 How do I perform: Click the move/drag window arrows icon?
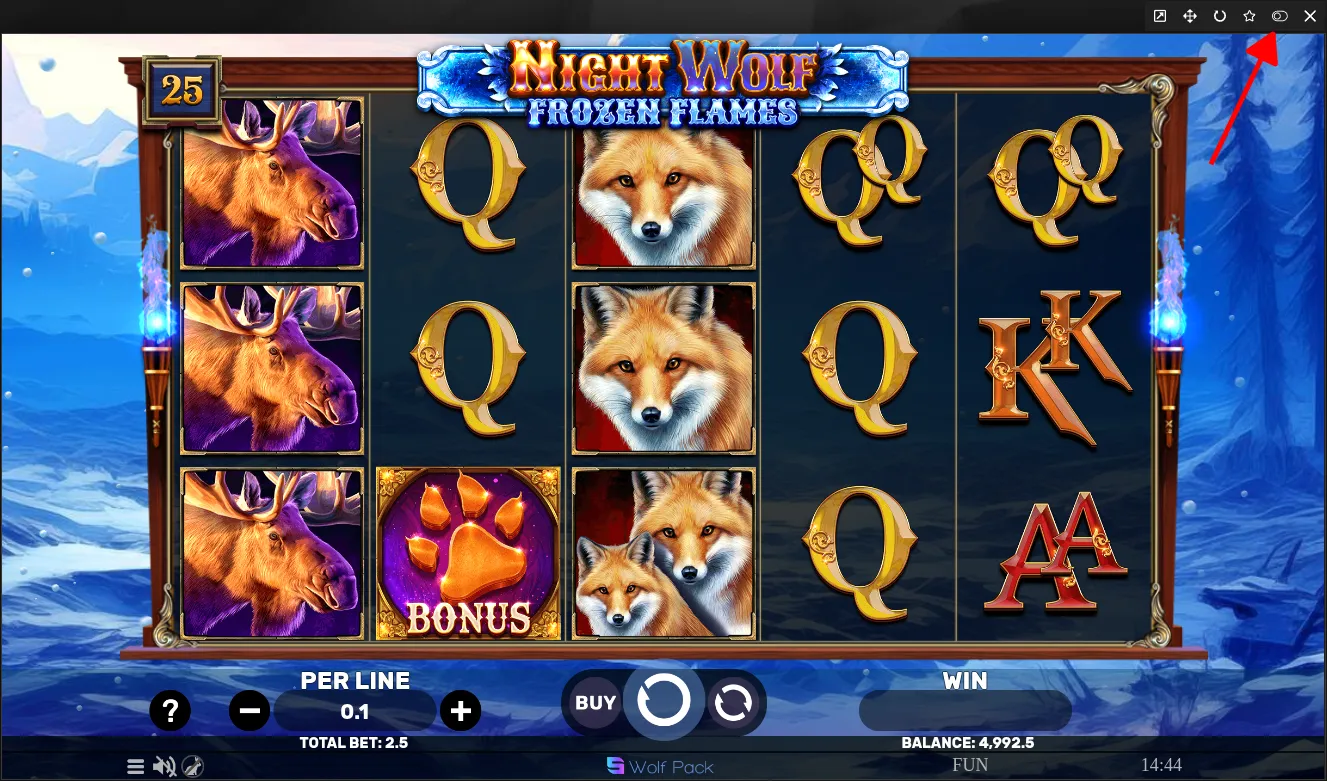pos(1190,16)
